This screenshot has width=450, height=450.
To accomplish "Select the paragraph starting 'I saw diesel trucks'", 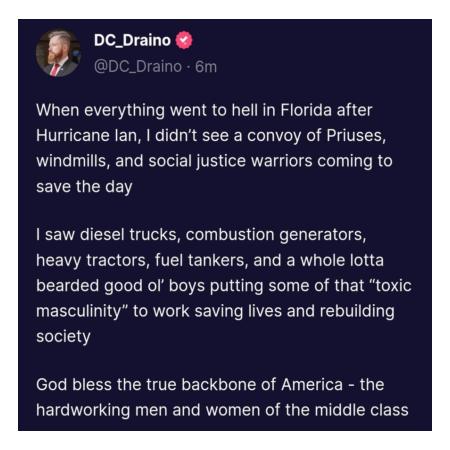I will tap(224, 285).
